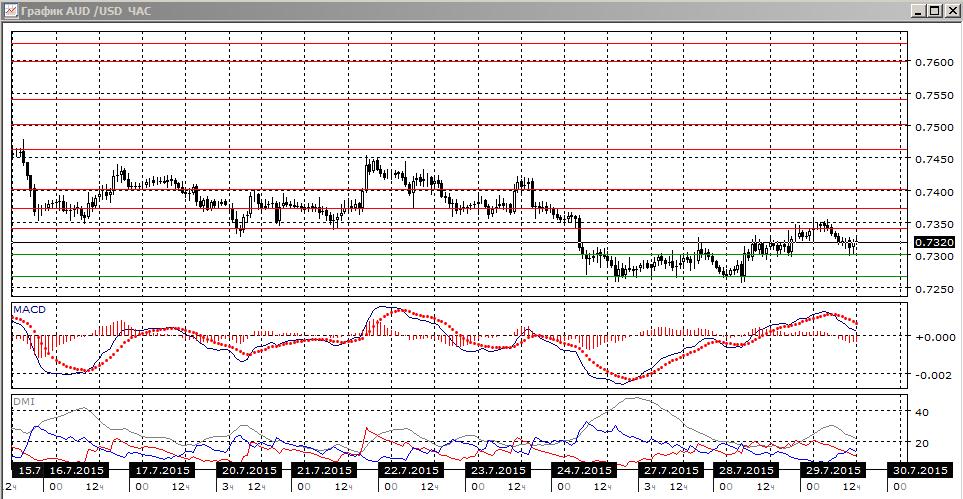The width and height of the screenshot is (963, 499).
Task: Click the 16.7.2015 date label
Action: tap(76, 471)
